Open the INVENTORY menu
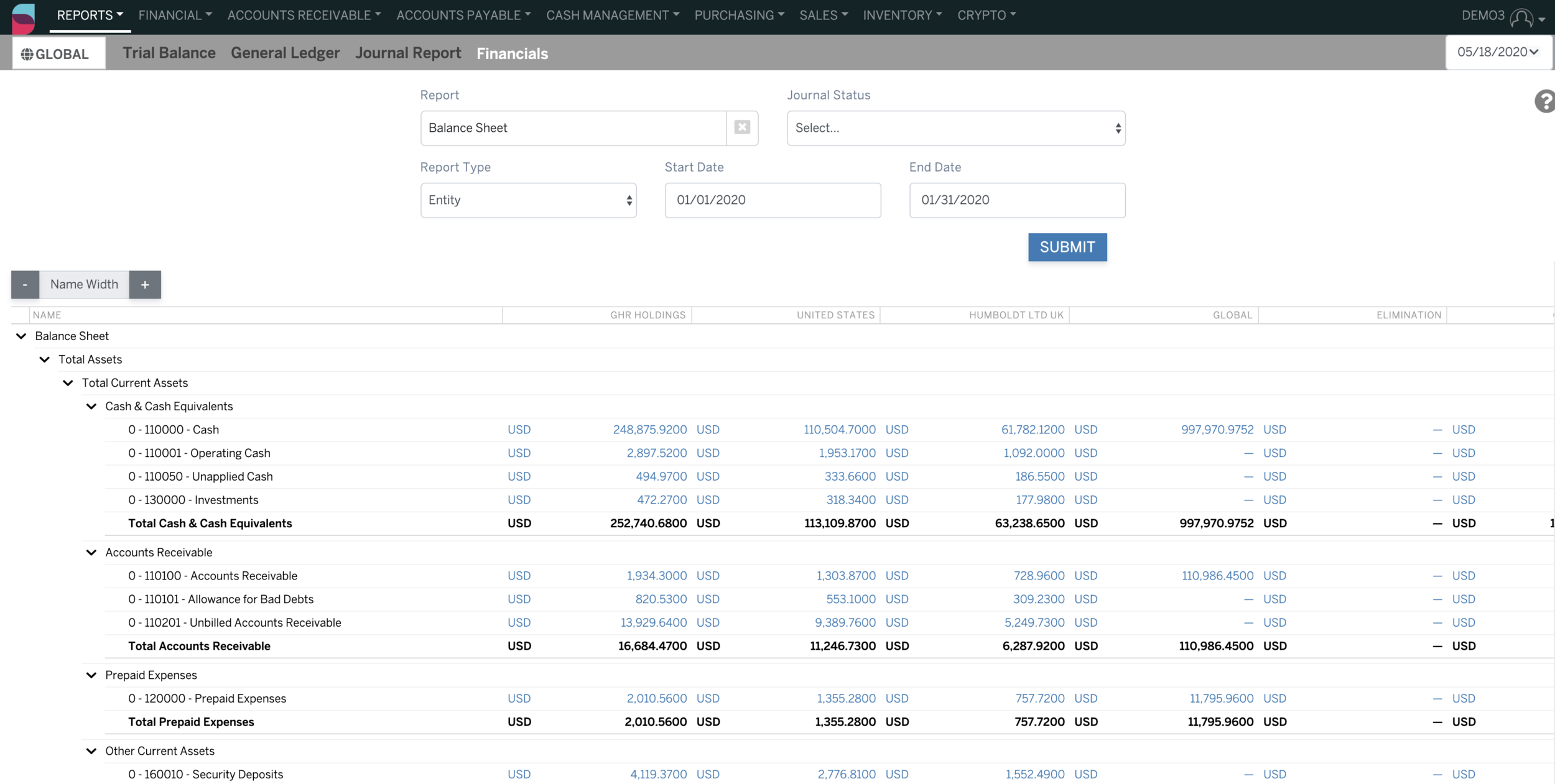Viewport: 1555px width, 784px height. 903,15
